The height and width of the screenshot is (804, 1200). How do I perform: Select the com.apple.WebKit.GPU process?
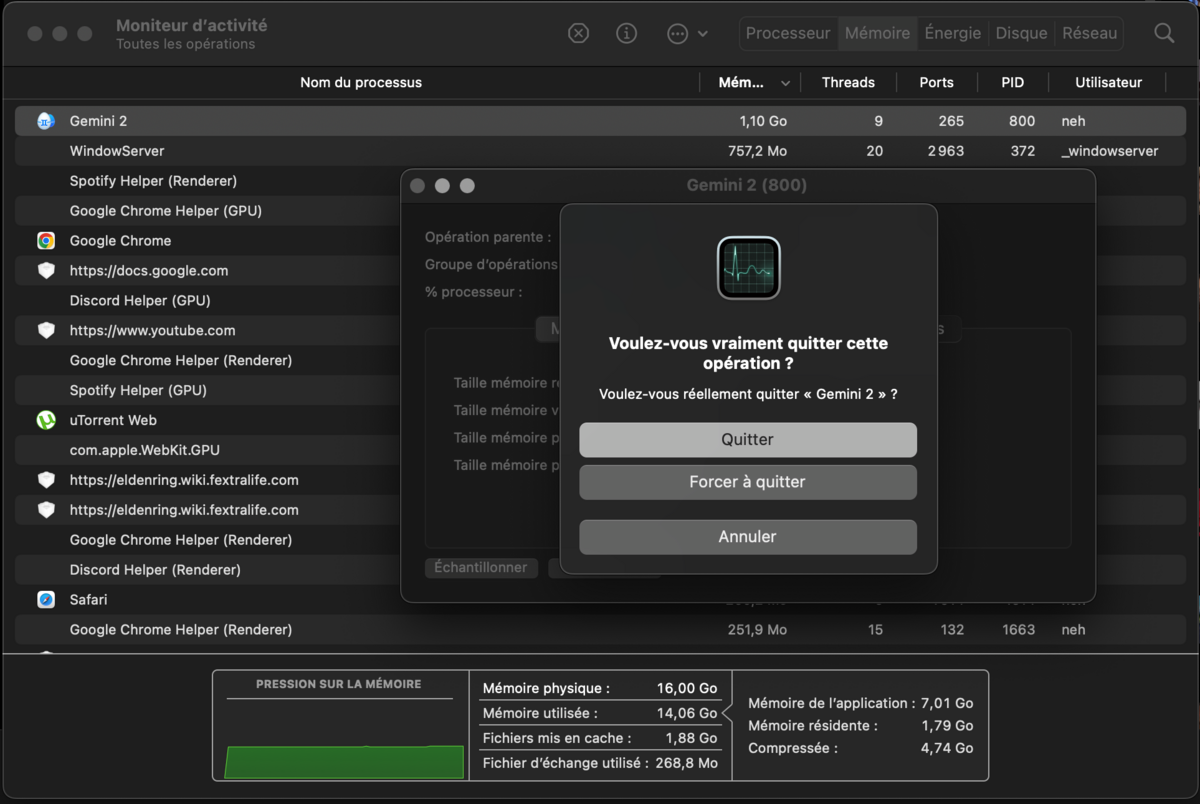click(144, 450)
